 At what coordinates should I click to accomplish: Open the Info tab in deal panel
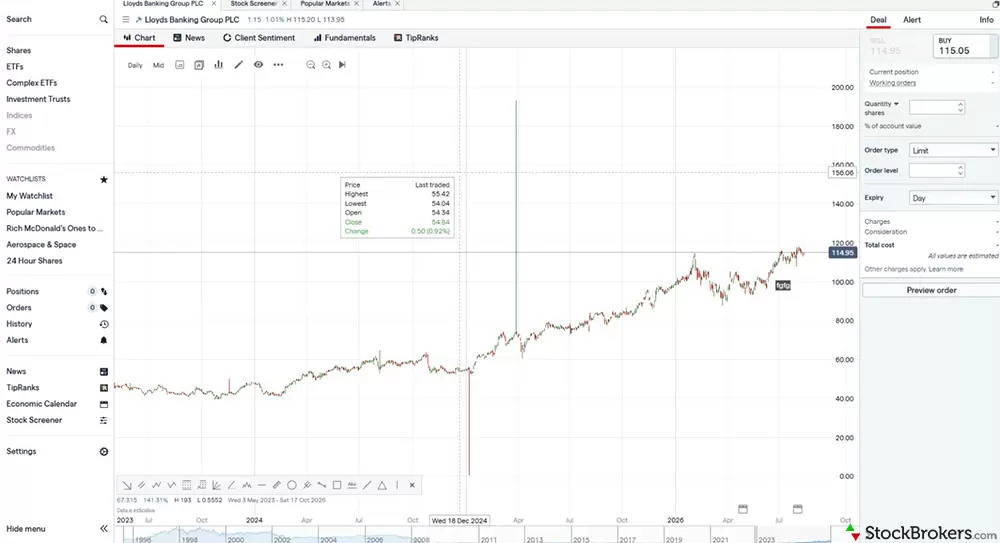(x=986, y=20)
